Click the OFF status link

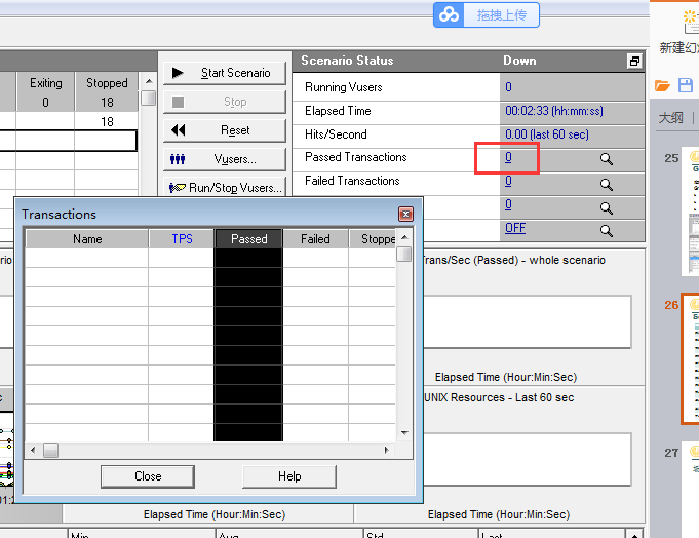pyautogui.click(x=515, y=228)
